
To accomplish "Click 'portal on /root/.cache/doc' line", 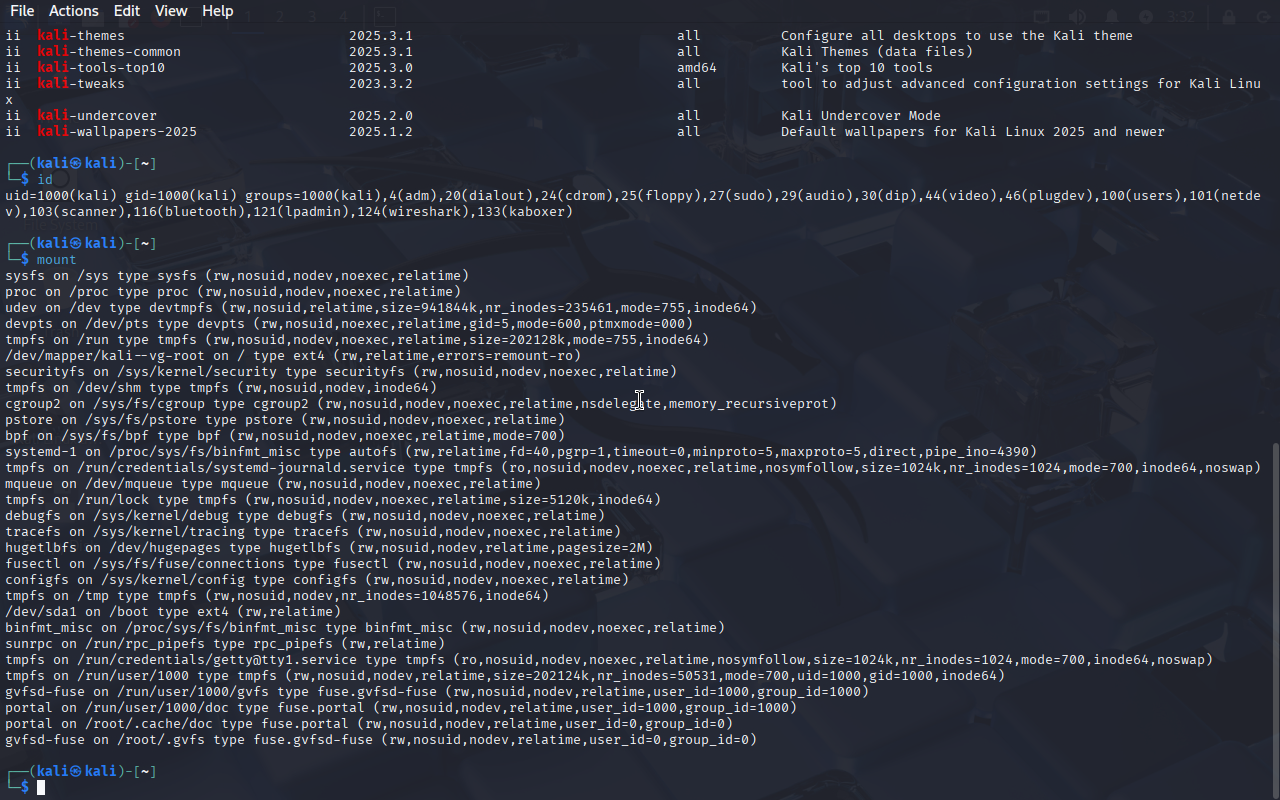I will tap(369, 724).
